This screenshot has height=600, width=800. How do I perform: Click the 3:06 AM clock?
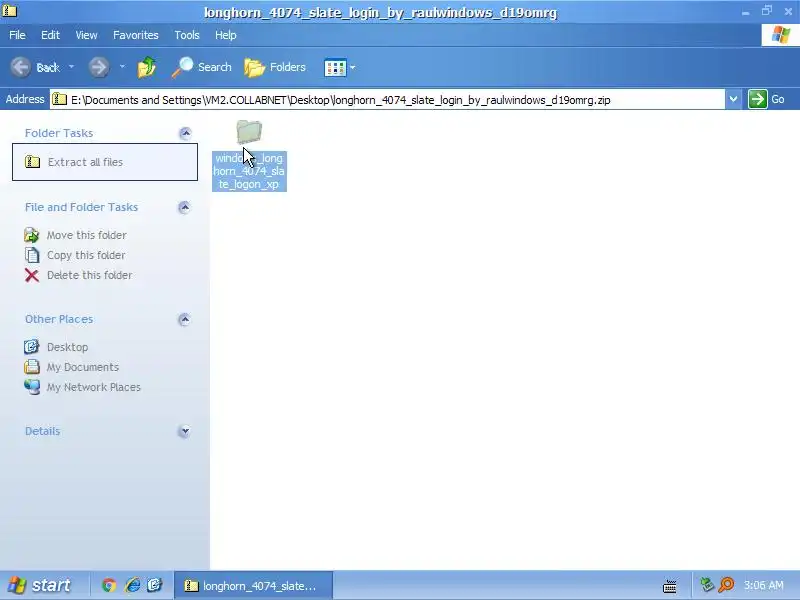tap(763, 585)
